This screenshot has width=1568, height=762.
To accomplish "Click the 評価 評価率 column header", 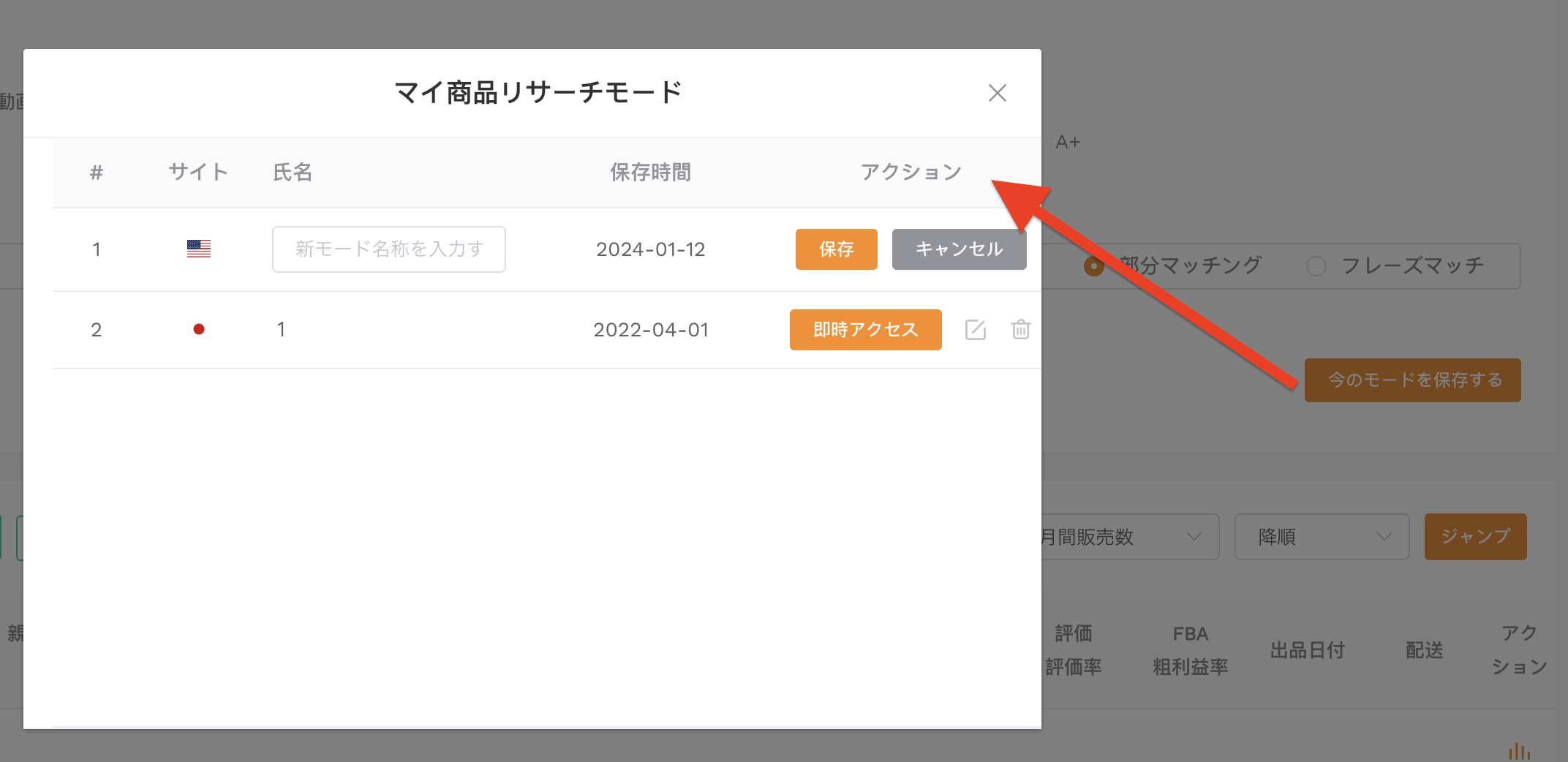I will point(1073,650).
